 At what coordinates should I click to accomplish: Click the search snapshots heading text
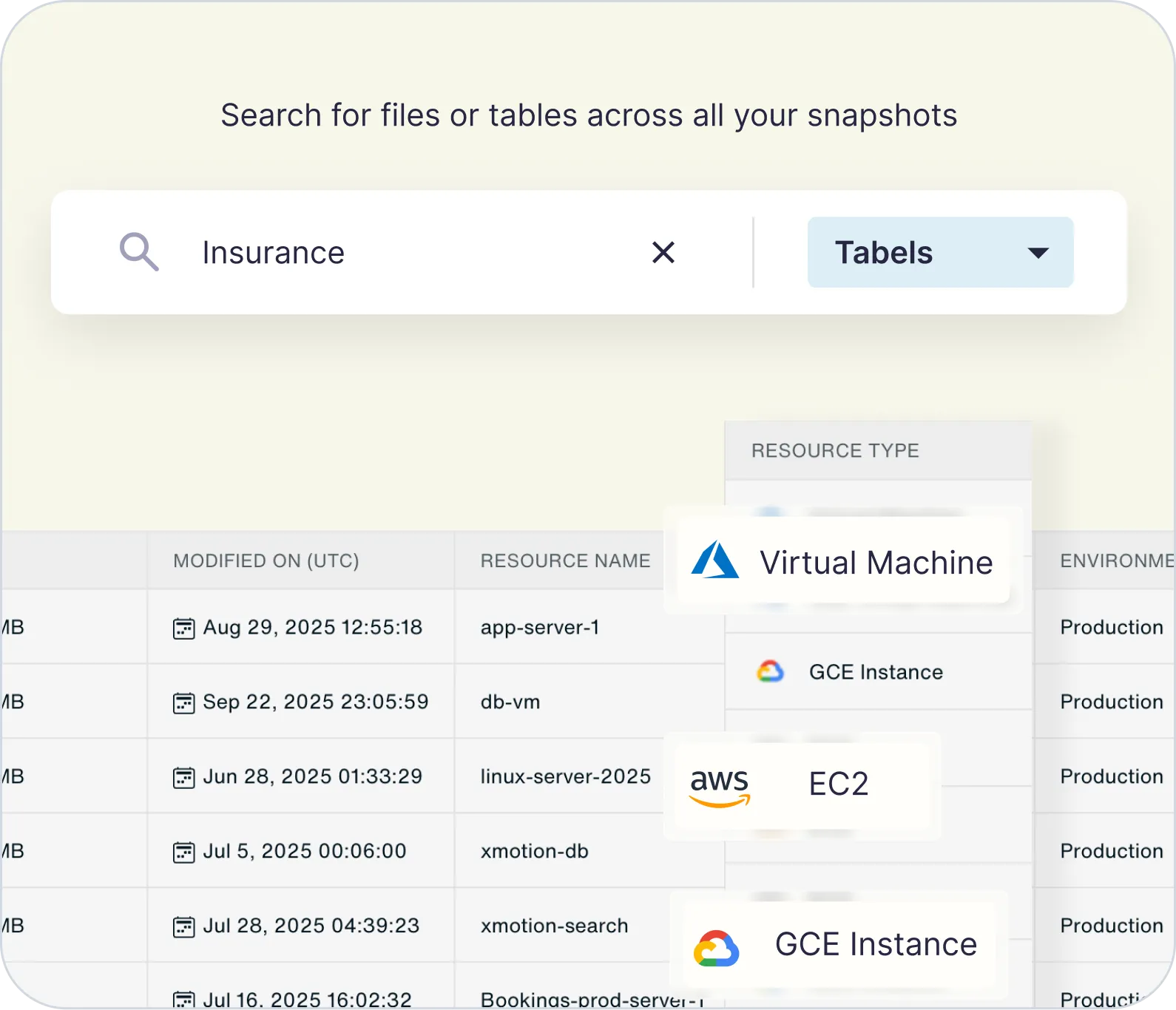pyautogui.click(x=589, y=116)
